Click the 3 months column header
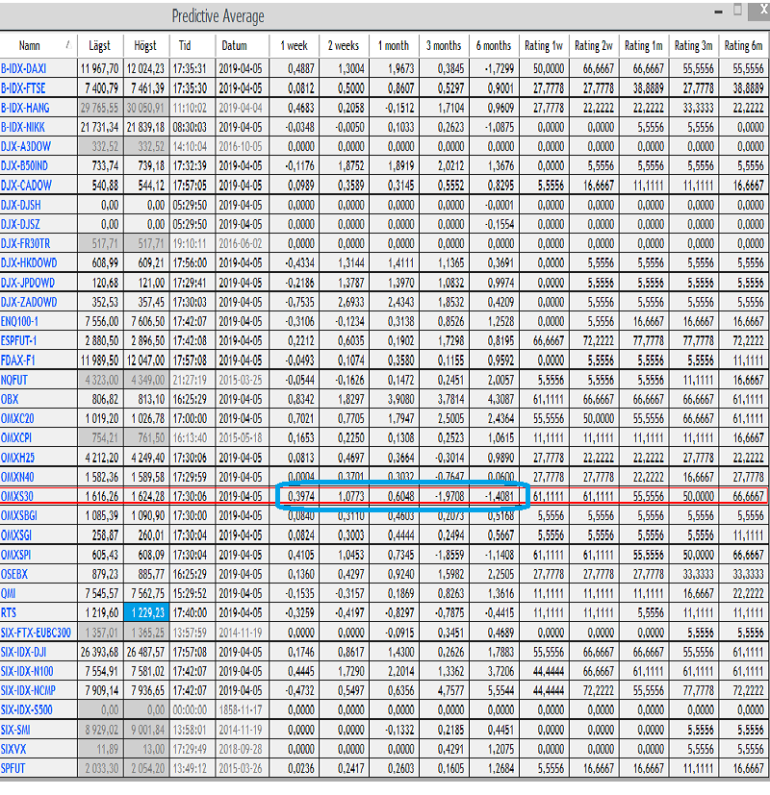Image resolution: width=770 pixels, height=795 pixels. [x=444, y=46]
